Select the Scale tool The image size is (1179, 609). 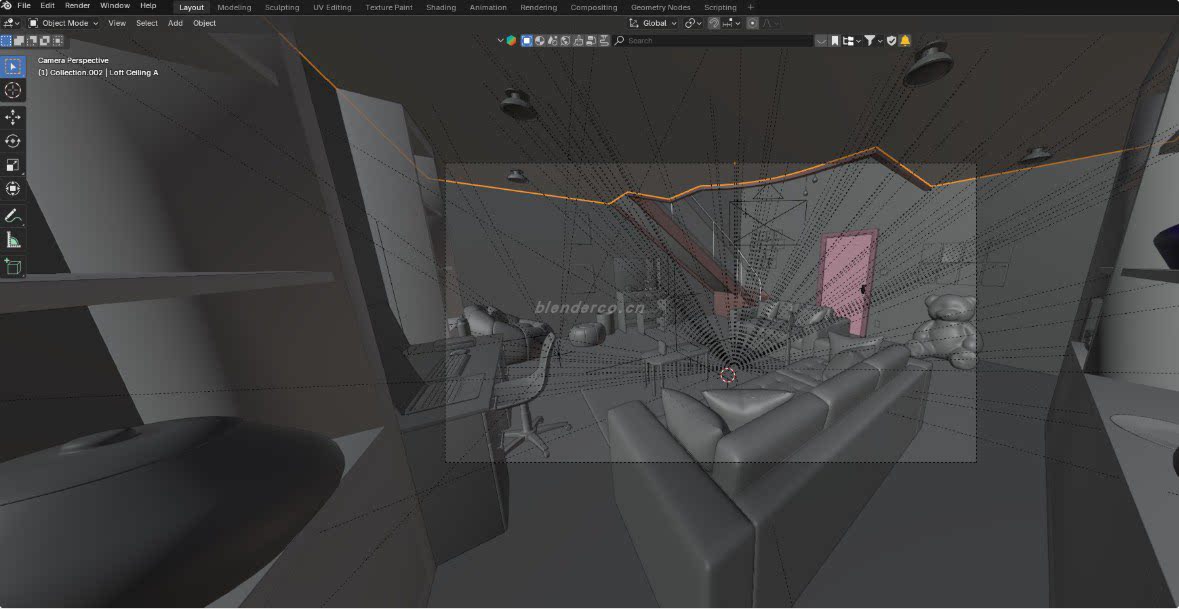pos(13,165)
